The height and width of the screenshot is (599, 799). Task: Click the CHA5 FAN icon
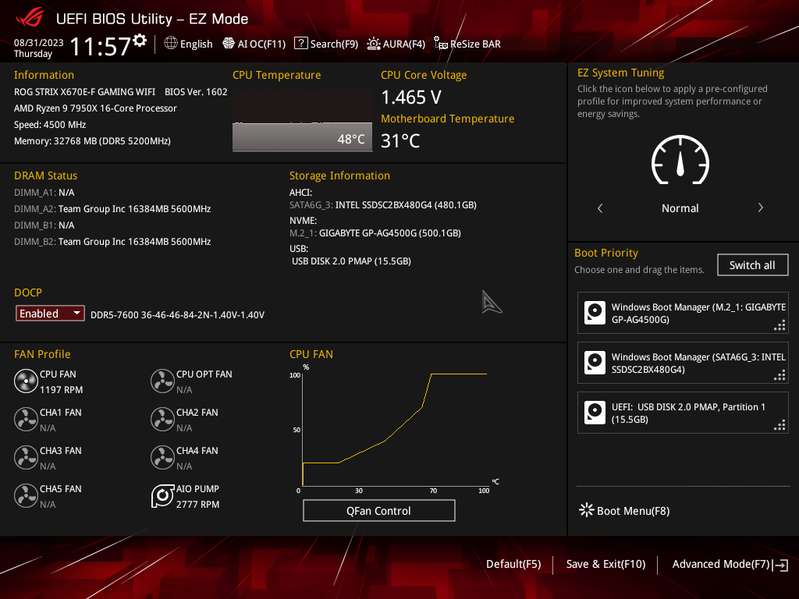[x=25, y=496]
